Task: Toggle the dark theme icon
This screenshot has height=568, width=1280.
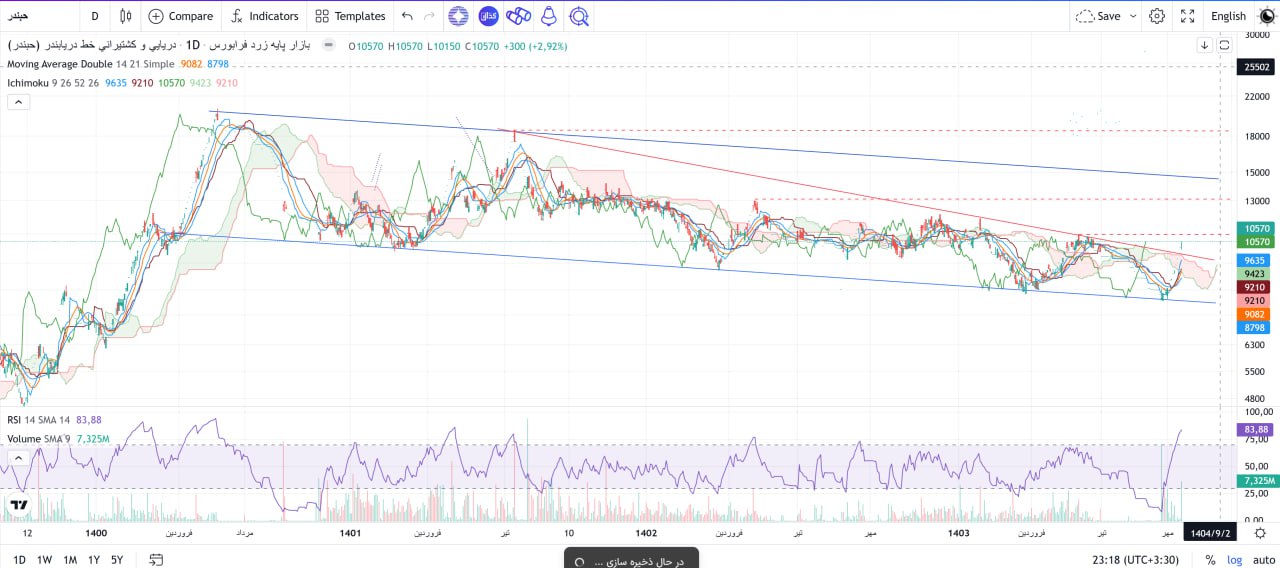Action: pyautogui.click(x=1266, y=16)
